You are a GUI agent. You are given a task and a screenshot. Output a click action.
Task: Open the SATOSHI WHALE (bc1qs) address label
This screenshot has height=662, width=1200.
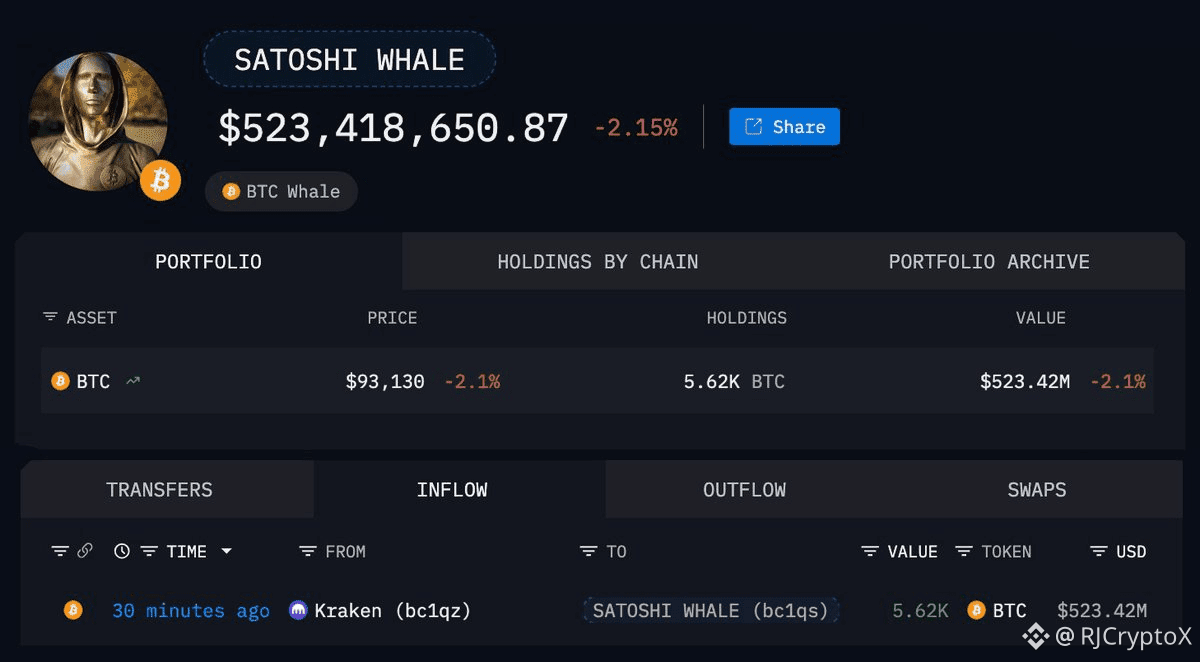pyautogui.click(x=710, y=610)
